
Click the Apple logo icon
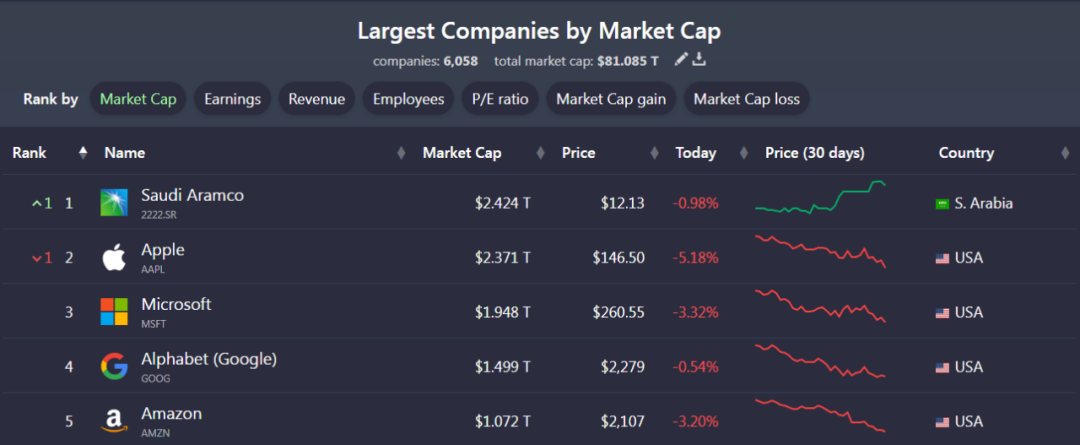tap(114, 258)
